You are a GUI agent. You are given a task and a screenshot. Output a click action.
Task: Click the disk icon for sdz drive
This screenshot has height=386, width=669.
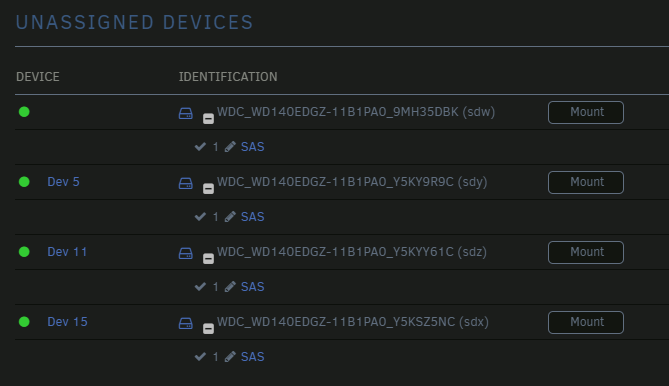click(x=186, y=253)
